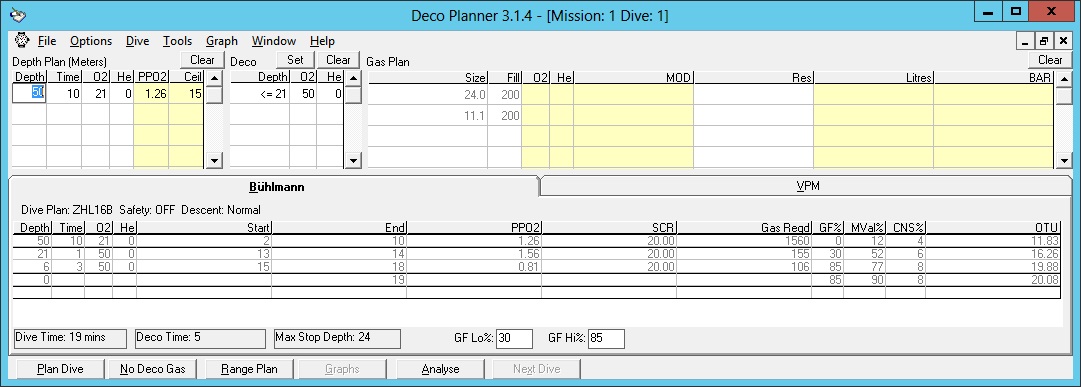Click the Analyse button

tap(441, 369)
